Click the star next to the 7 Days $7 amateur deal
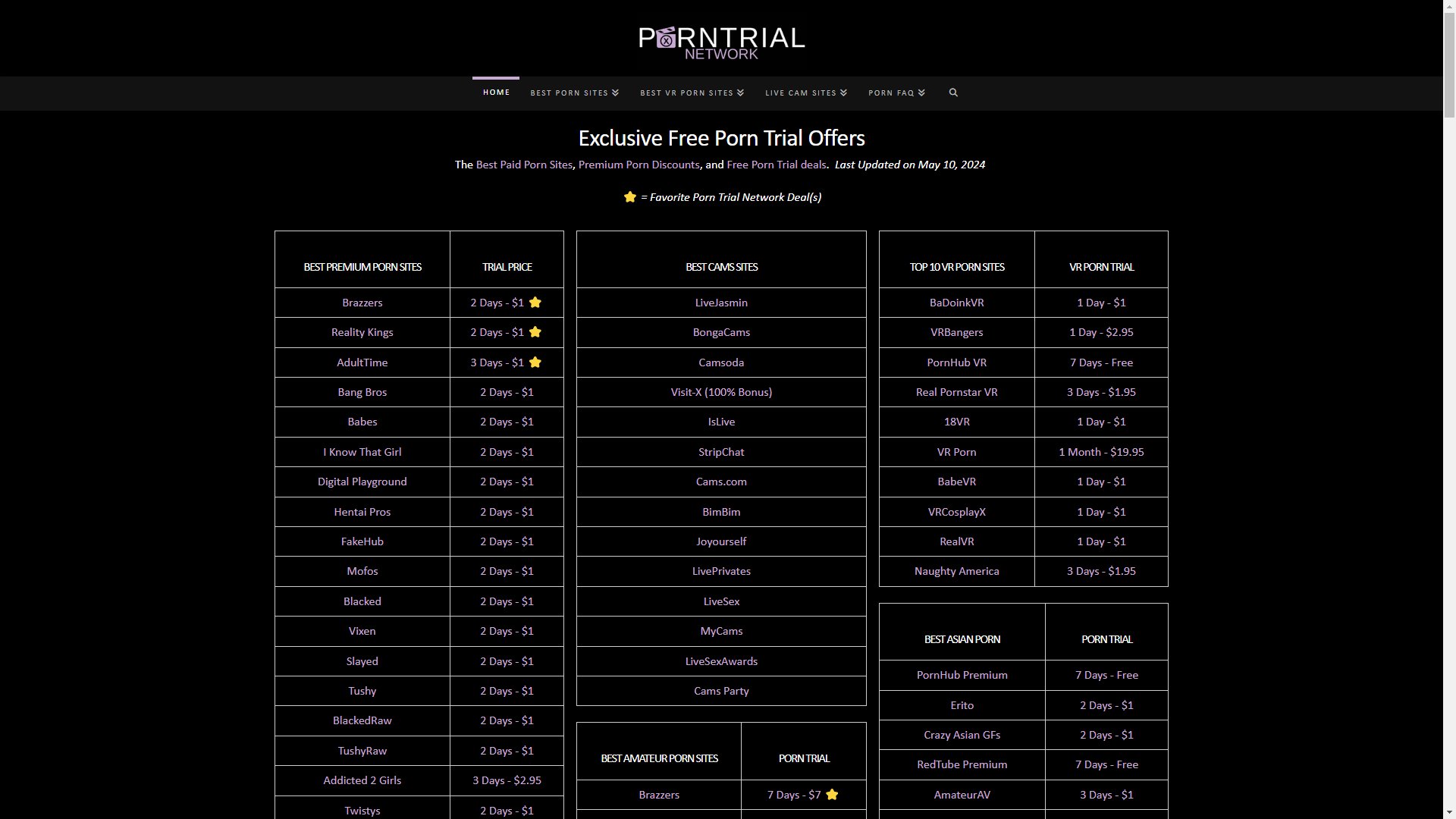This screenshot has height=819, width=1456. coord(833,795)
